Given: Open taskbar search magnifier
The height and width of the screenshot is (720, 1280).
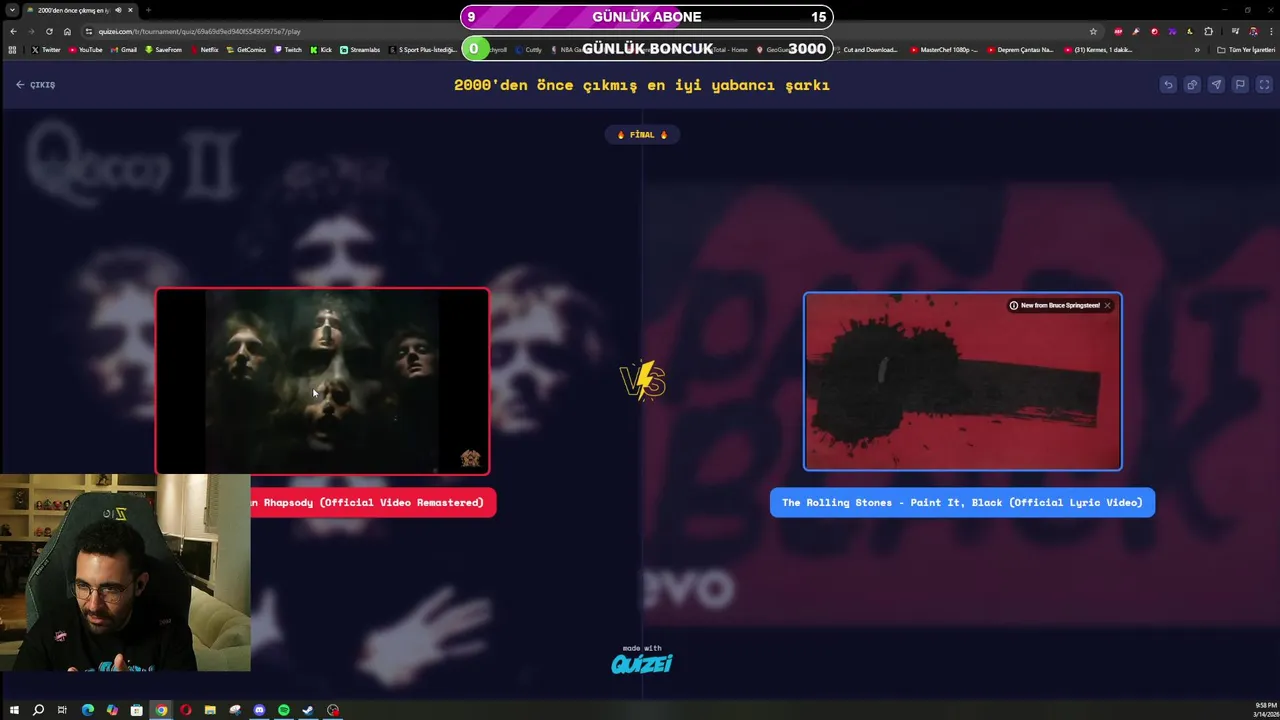Looking at the screenshot, I should [x=38, y=710].
